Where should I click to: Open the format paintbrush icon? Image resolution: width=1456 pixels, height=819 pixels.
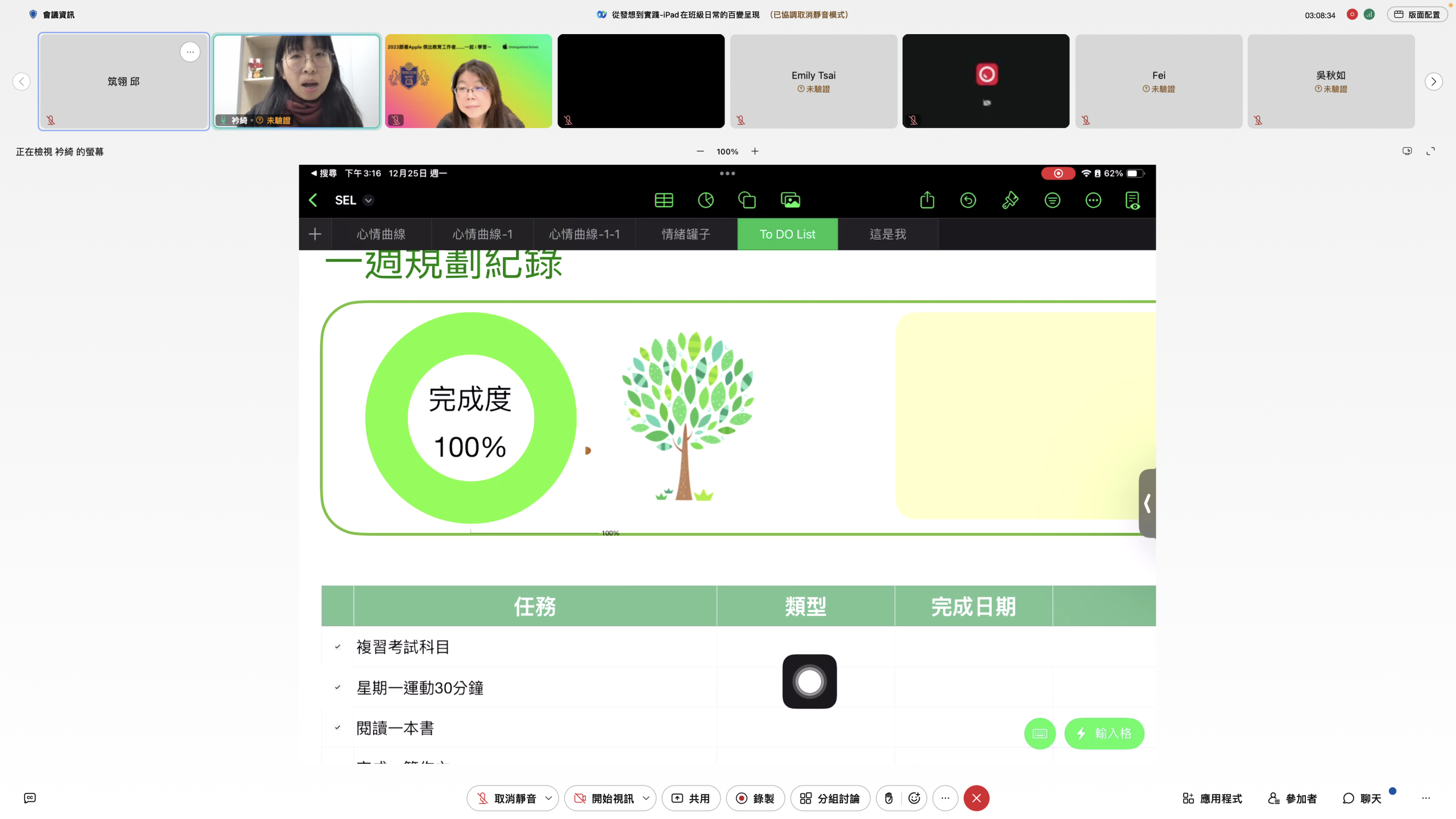[x=1010, y=200]
